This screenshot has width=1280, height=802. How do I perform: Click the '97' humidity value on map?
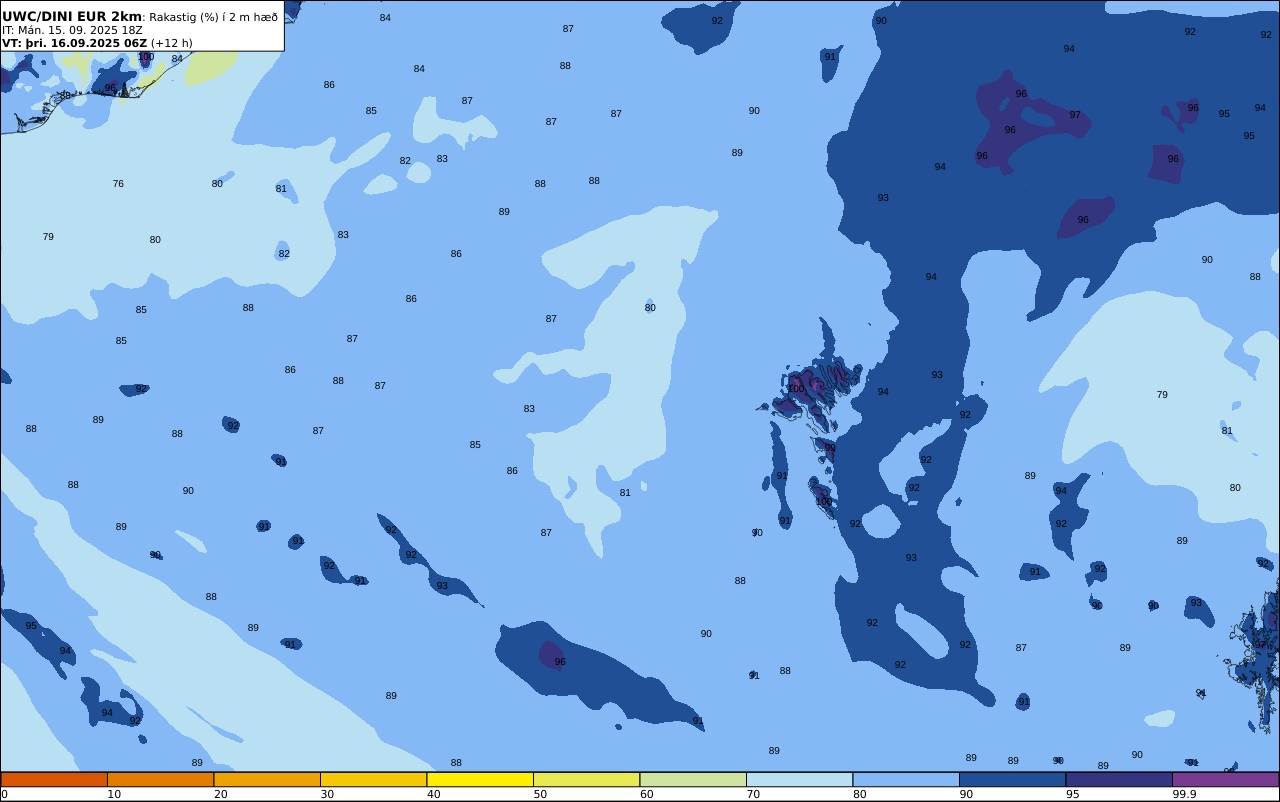(x=1075, y=115)
